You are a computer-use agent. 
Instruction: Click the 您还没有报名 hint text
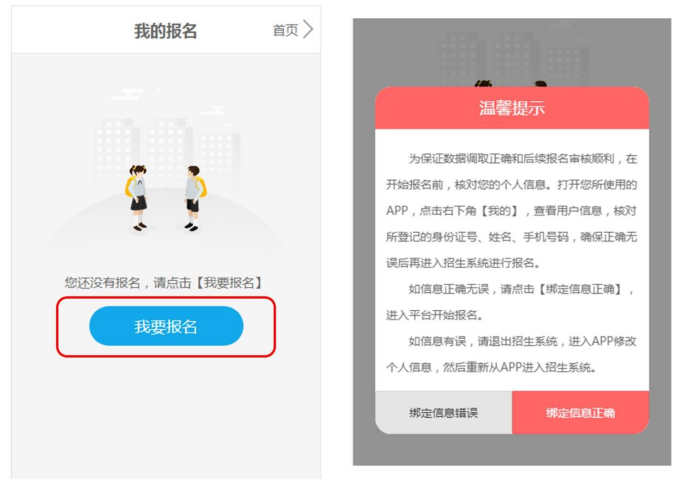click(164, 282)
